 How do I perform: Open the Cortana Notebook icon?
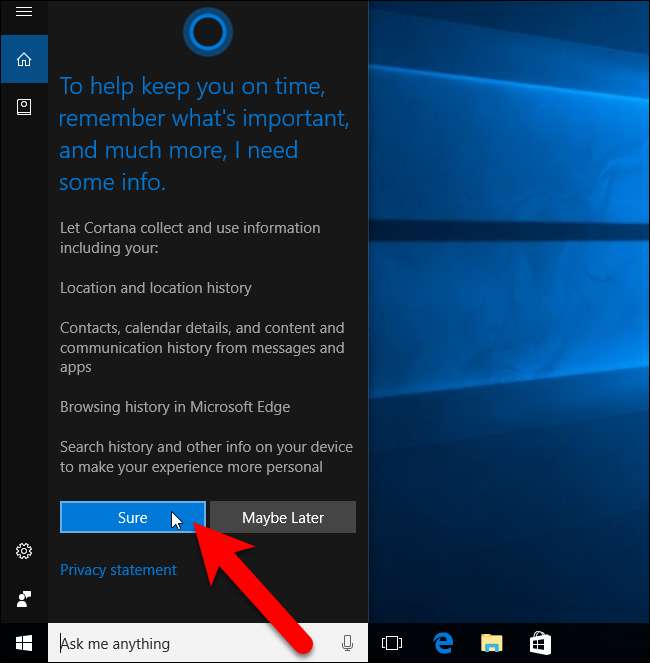24,107
